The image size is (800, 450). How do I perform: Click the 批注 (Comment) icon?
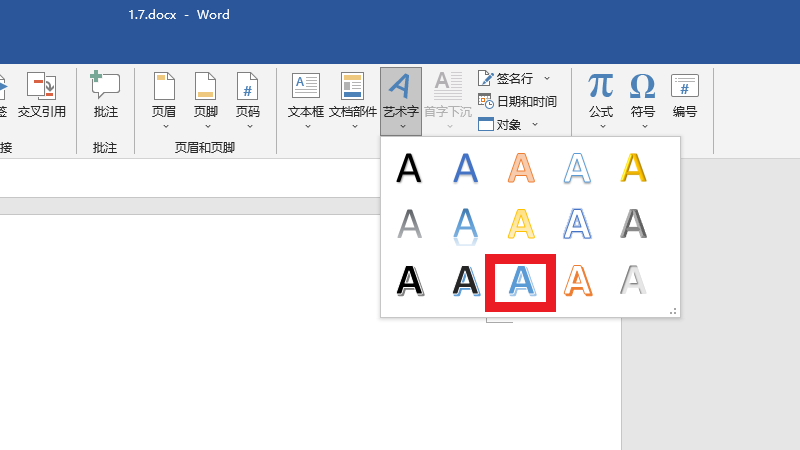(105, 96)
